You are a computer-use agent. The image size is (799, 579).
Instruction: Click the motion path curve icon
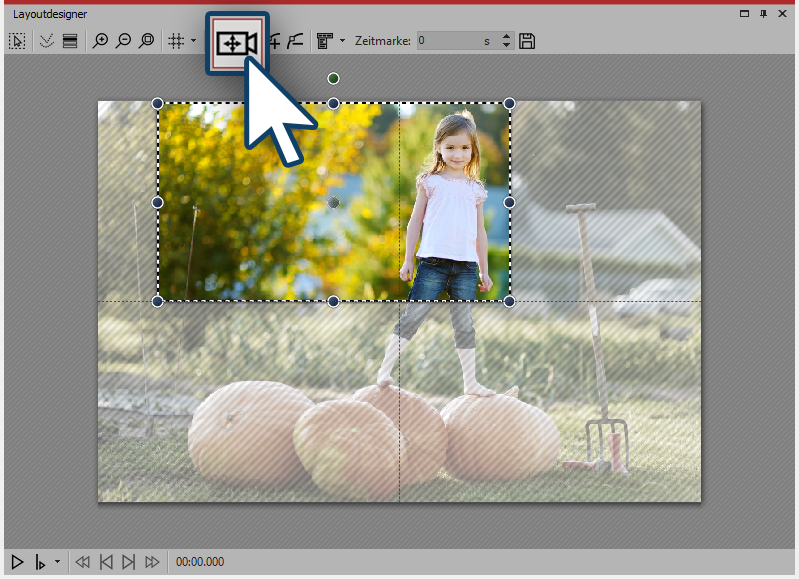point(294,41)
